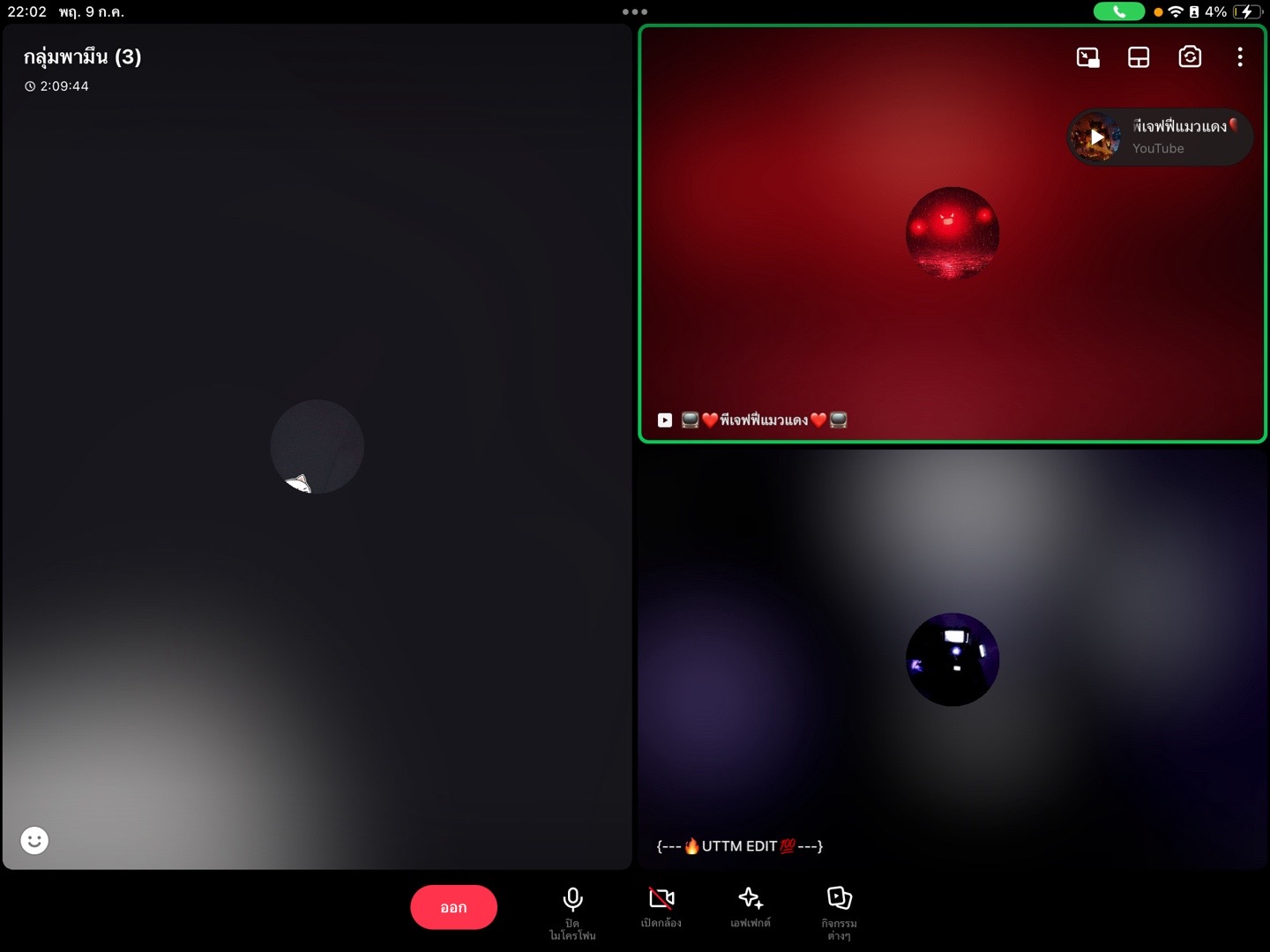Turn on the camera

pyautogui.click(x=661, y=908)
